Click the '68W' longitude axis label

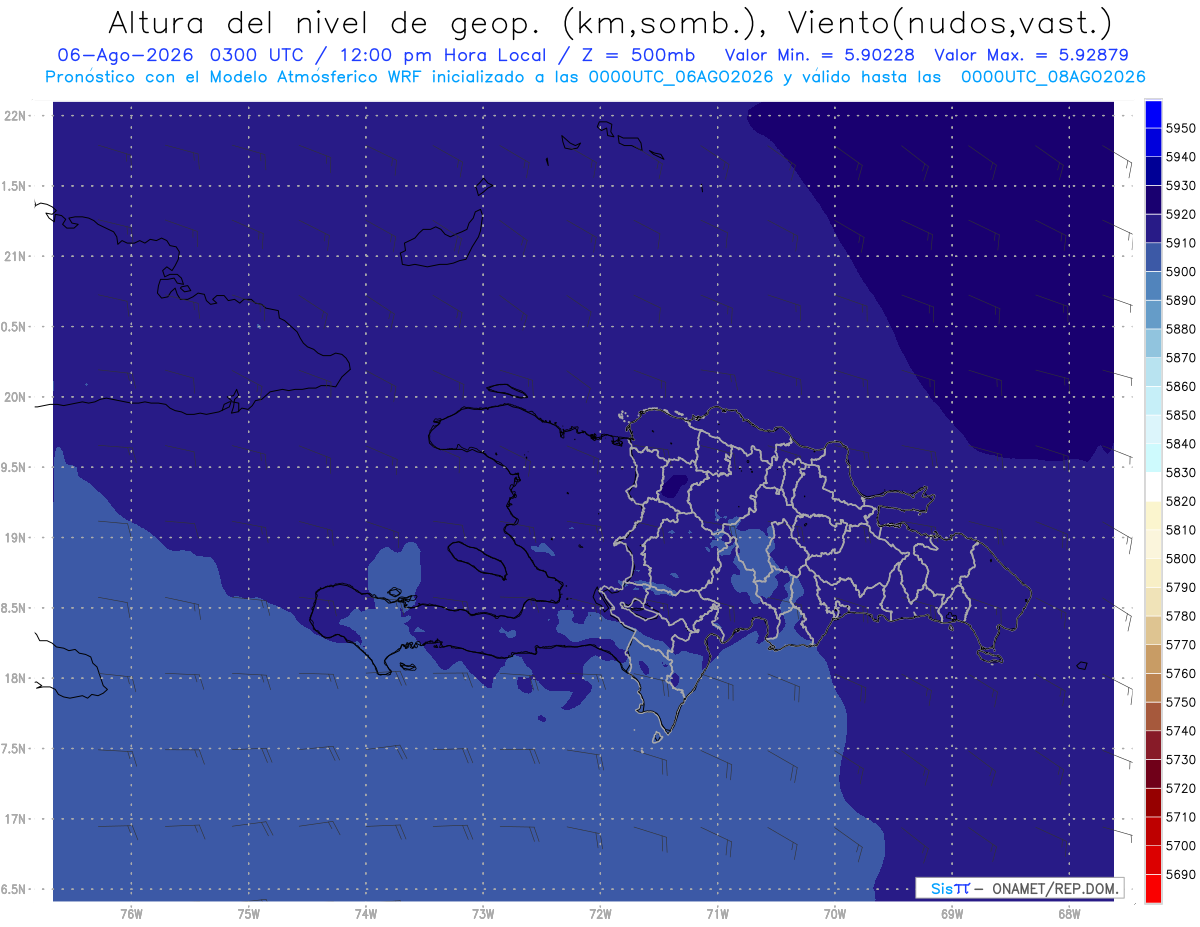1069,913
